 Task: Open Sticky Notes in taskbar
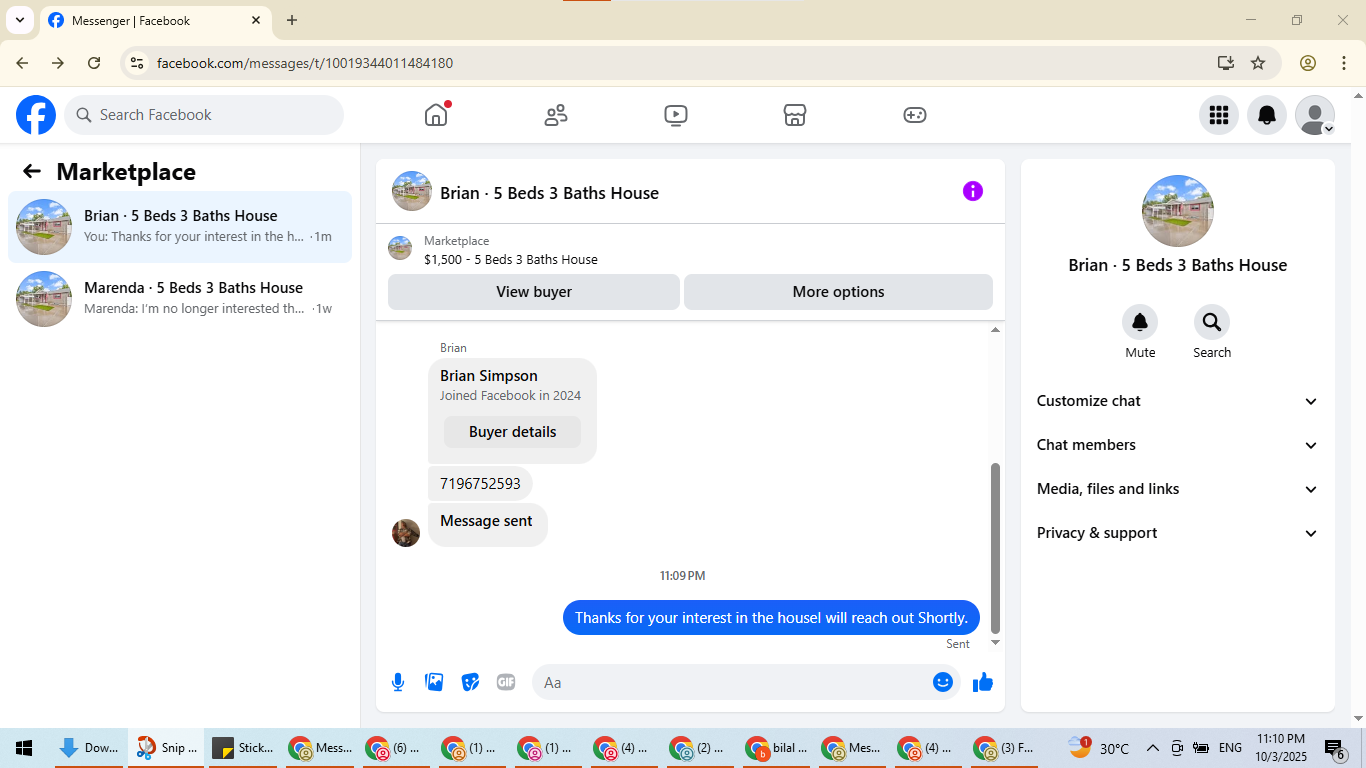tap(243, 748)
